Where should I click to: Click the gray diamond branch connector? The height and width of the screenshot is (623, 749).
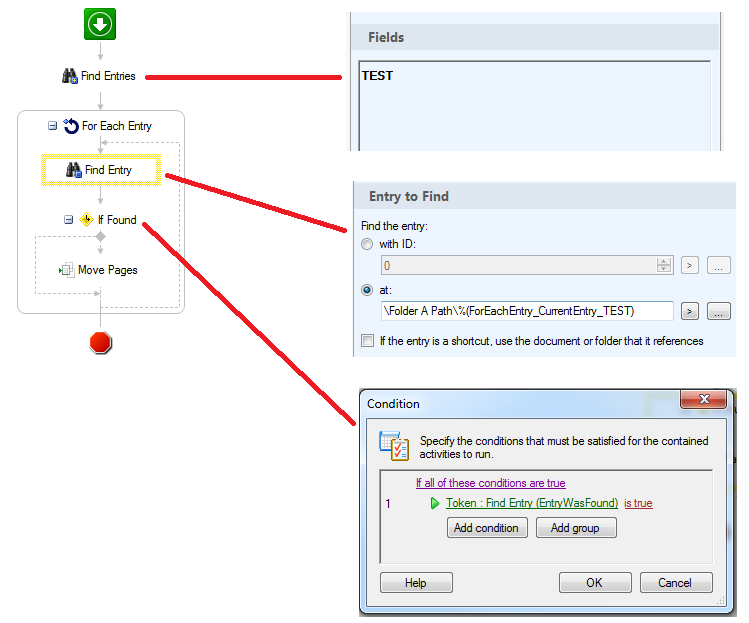pyautogui.click(x=100, y=236)
